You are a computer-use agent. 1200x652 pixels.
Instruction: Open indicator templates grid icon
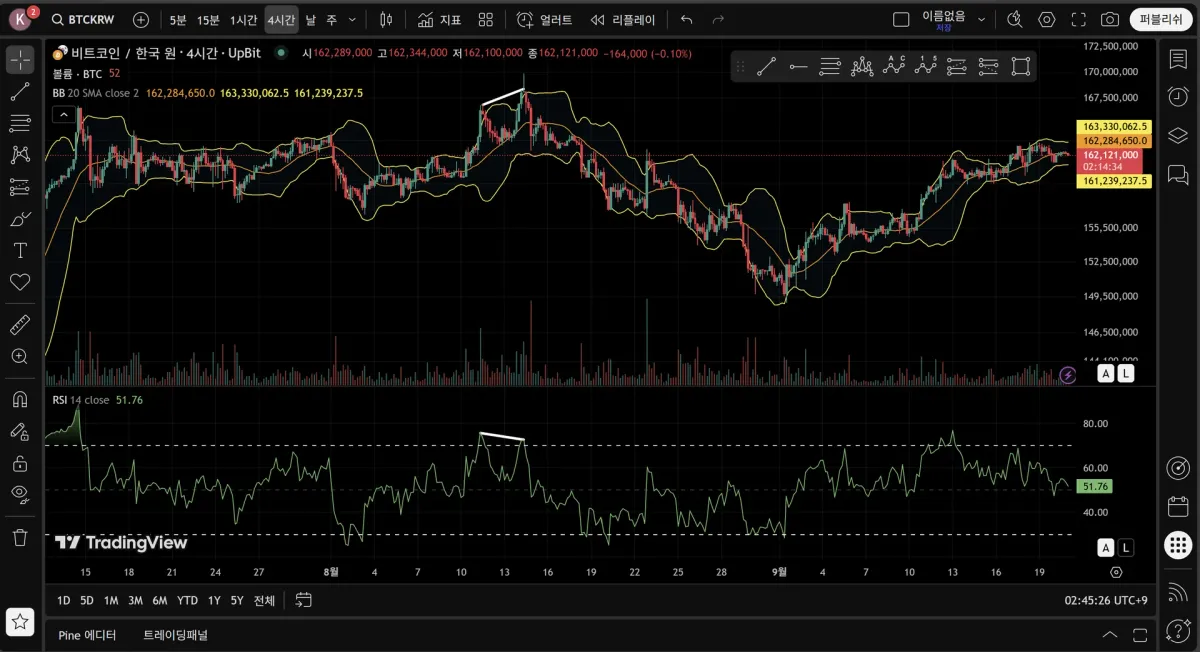[x=486, y=20]
